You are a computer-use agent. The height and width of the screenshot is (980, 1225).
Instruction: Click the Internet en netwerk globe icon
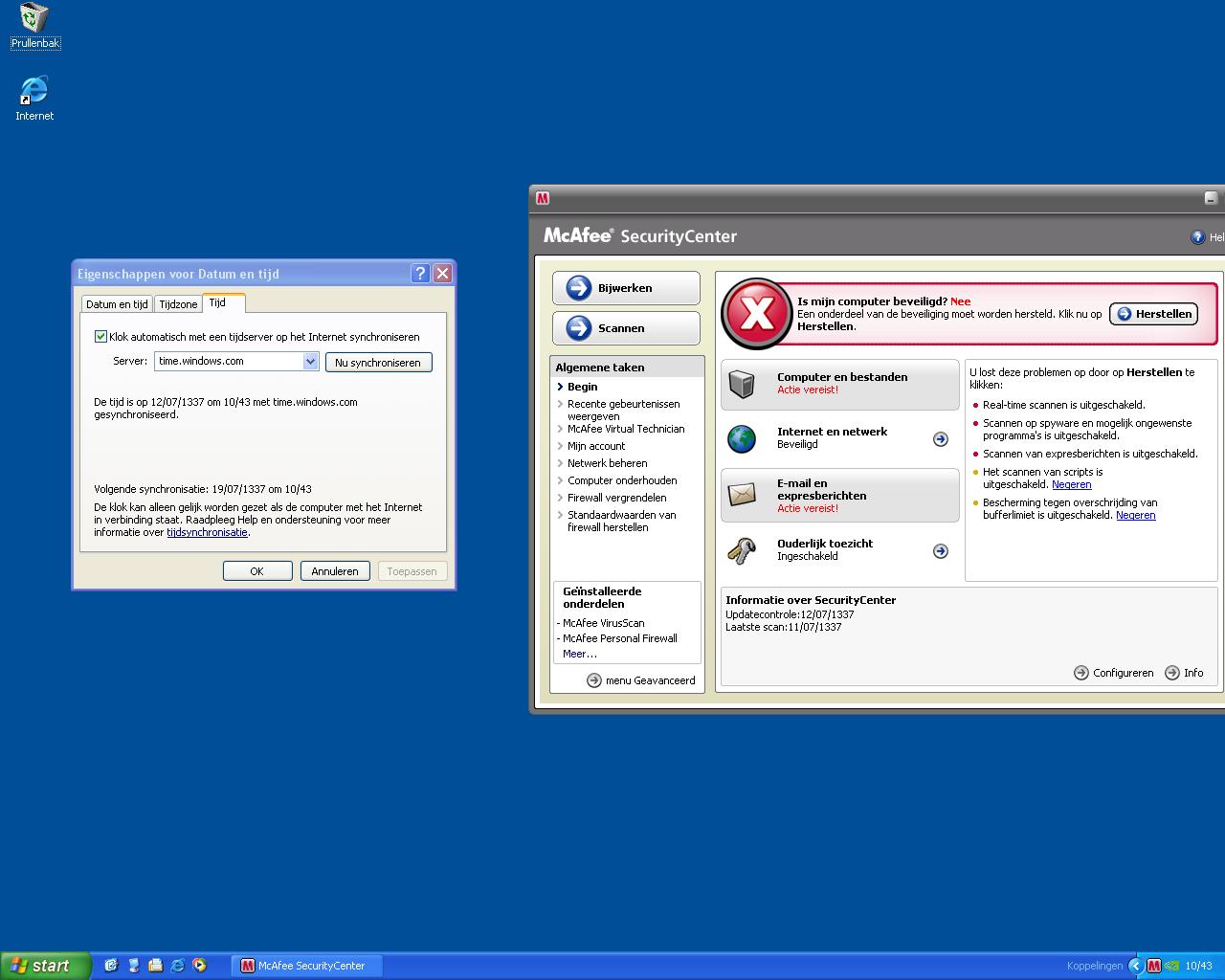(x=742, y=438)
